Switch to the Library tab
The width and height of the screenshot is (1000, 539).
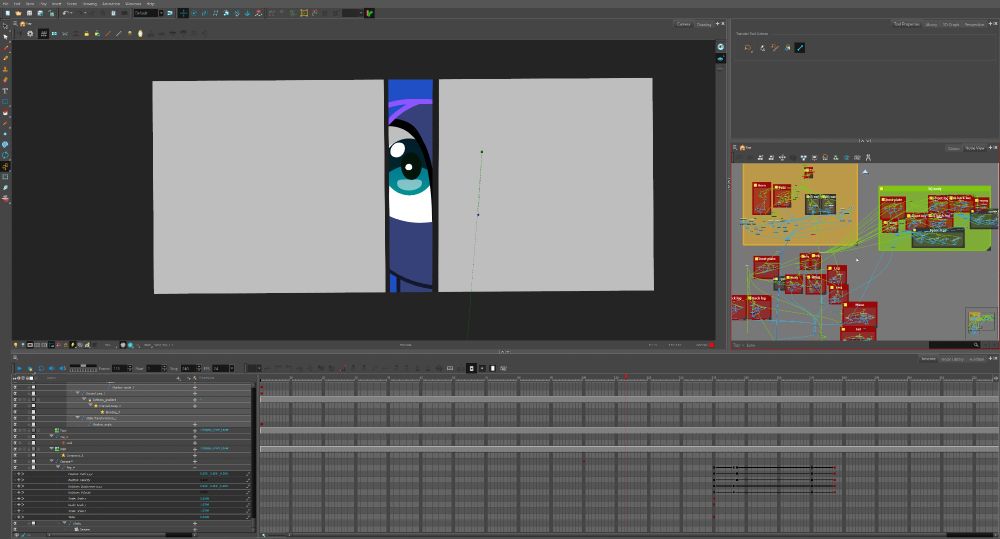pos(931,24)
